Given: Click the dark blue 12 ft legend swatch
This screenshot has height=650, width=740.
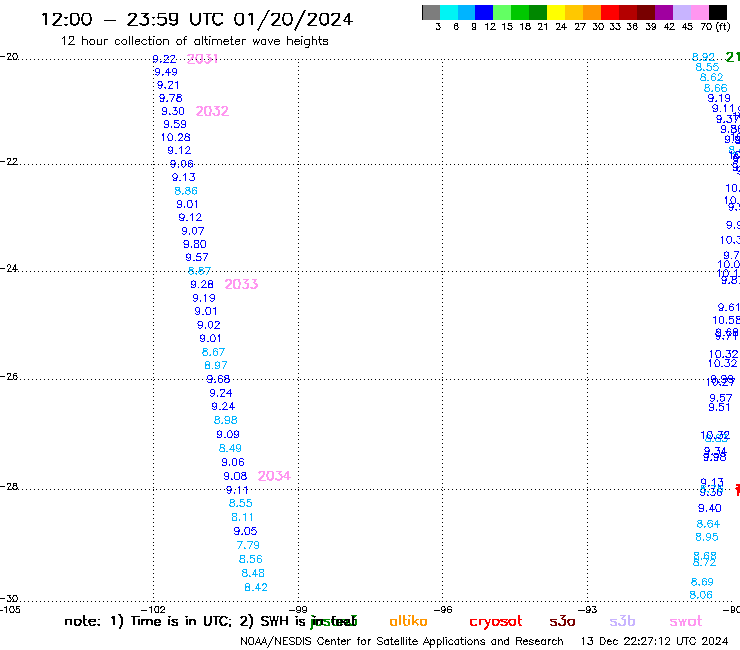Looking at the screenshot, I should pyautogui.click(x=484, y=12).
